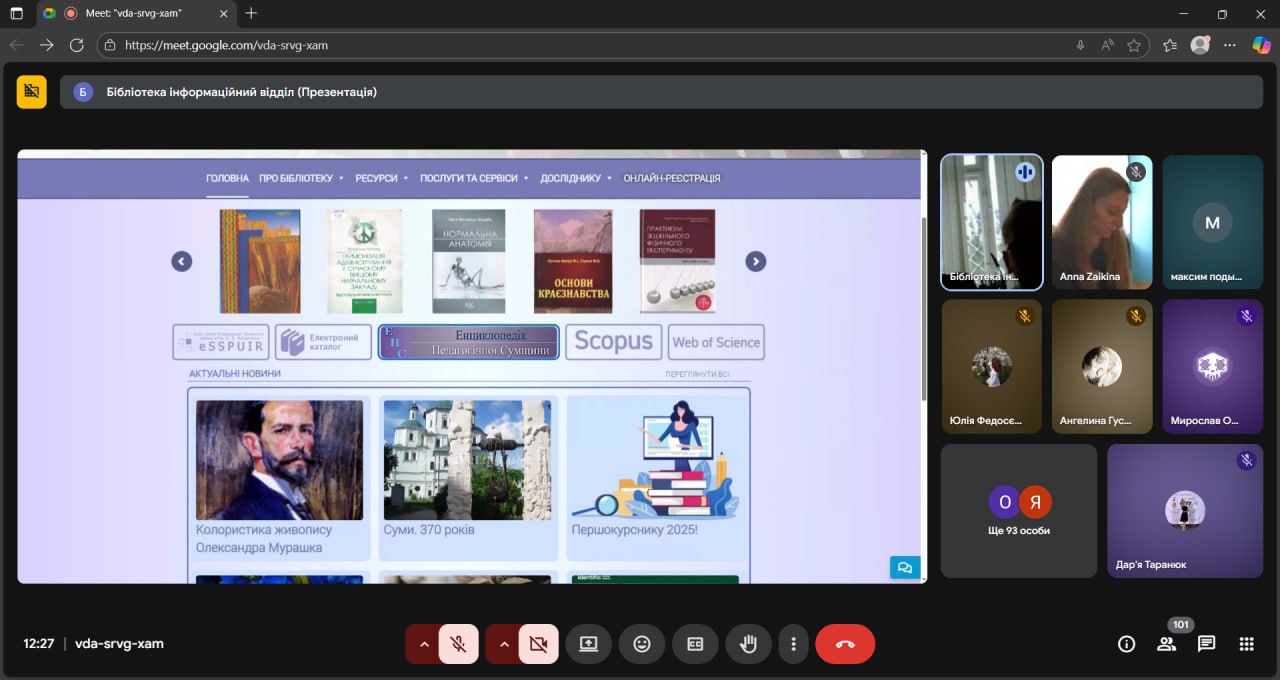1280x680 pixels.
Task: Click the Ще 93 особи participants tile
Action: [1018, 510]
